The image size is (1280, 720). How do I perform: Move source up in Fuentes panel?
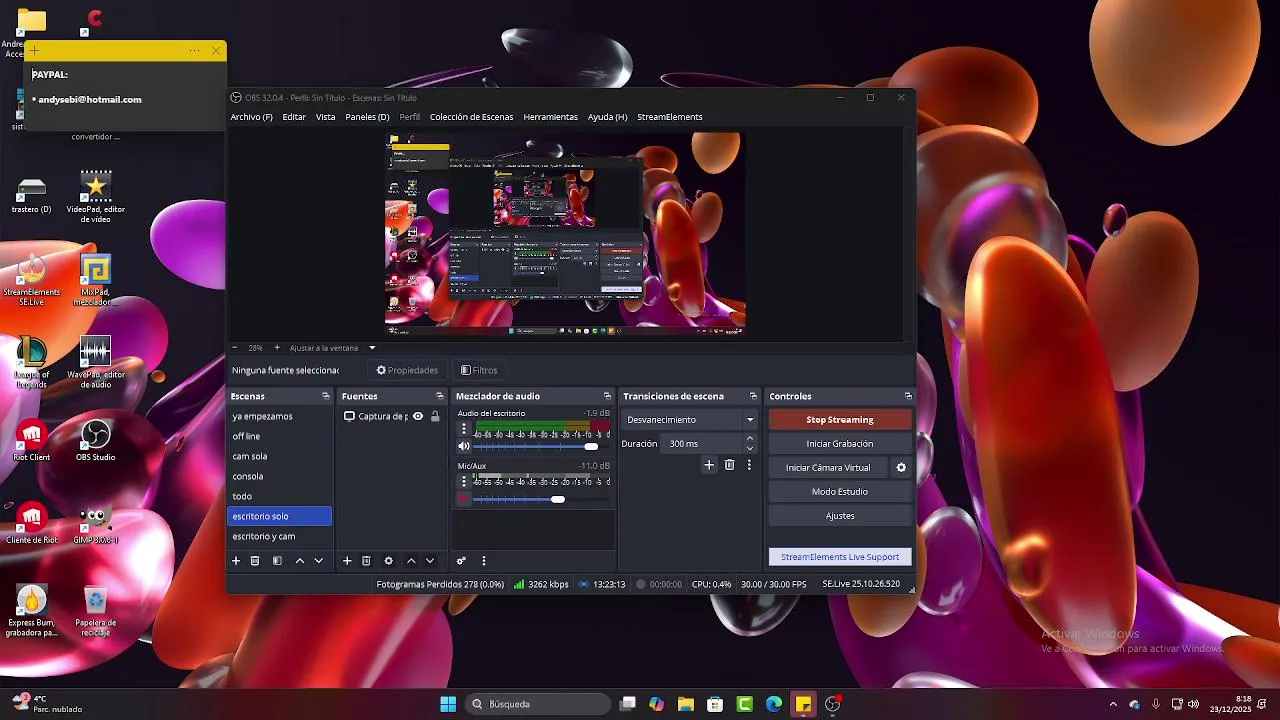coord(411,561)
